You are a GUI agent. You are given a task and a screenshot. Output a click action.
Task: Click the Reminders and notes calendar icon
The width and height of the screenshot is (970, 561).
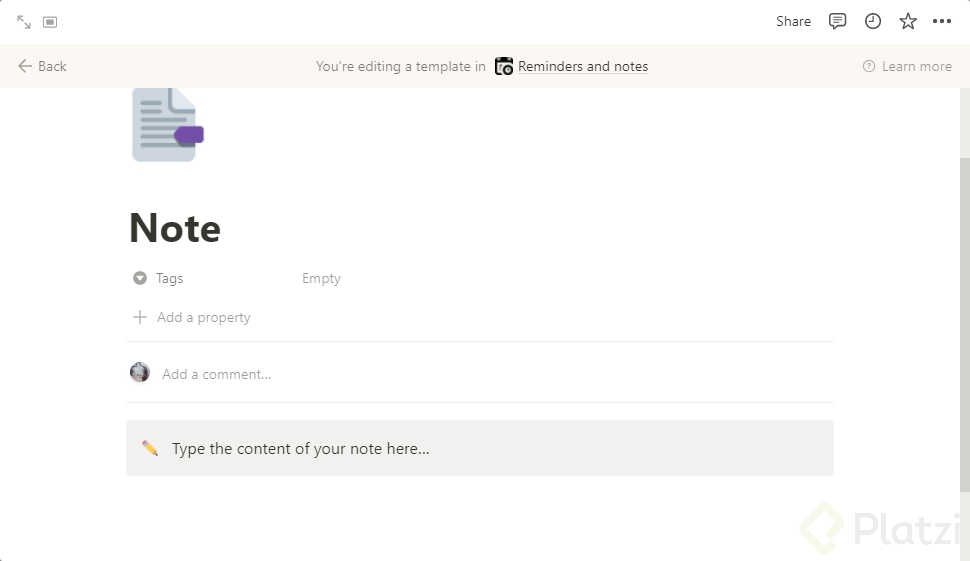point(504,66)
